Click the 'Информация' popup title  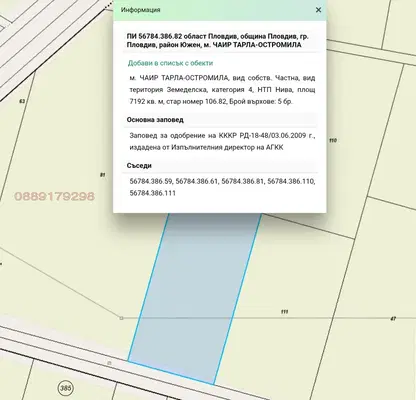[x=141, y=10]
